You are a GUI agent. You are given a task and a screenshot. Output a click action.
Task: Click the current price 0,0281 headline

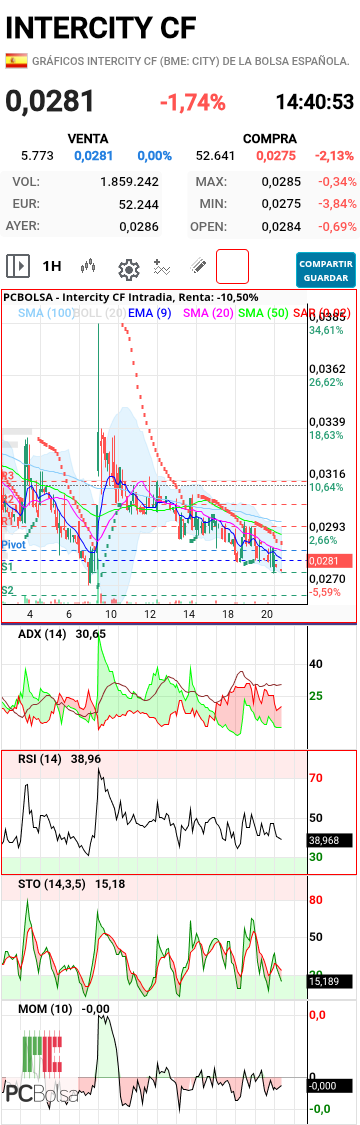[49, 101]
